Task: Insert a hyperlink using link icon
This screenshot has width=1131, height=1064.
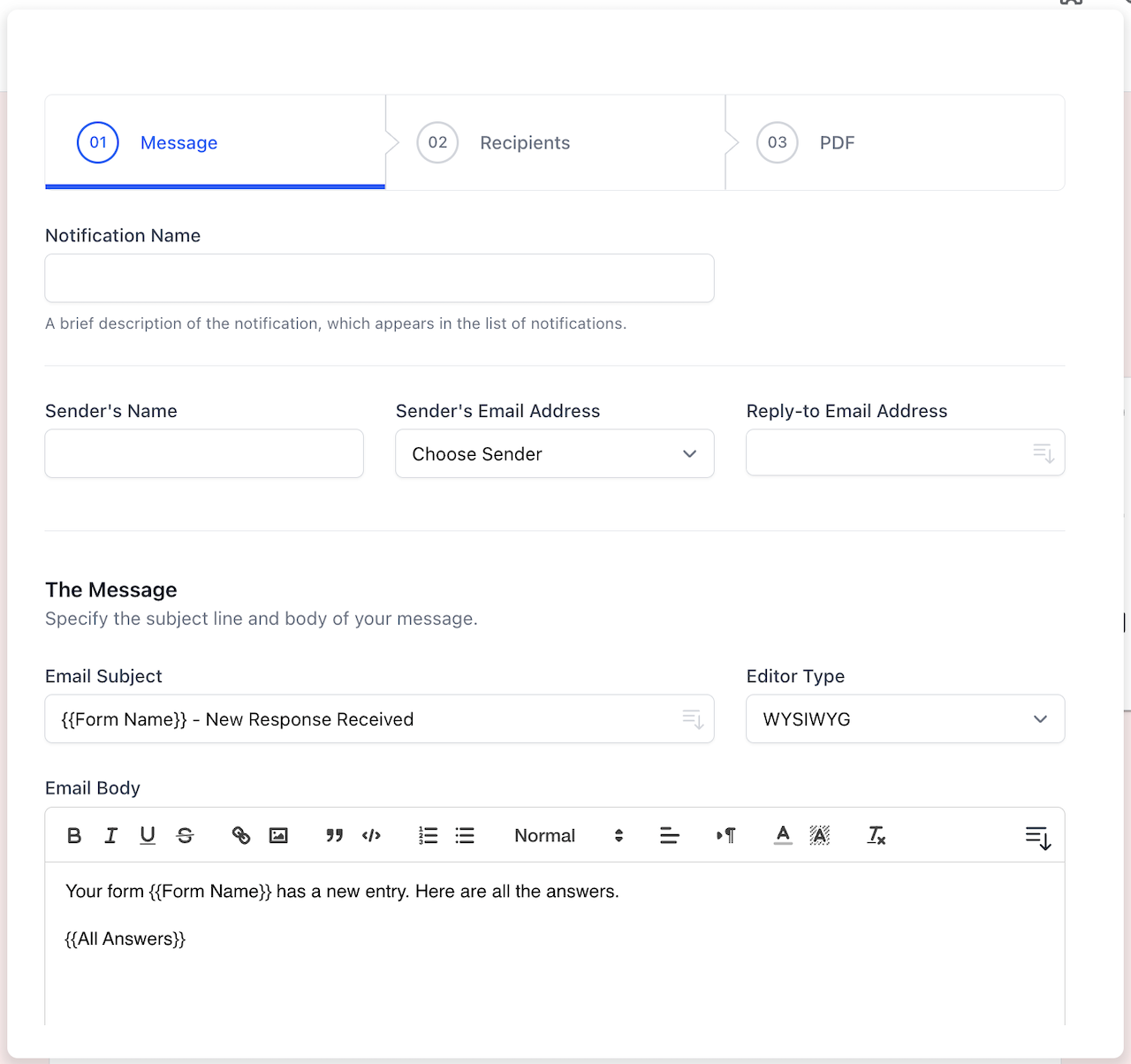Action: [x=241, y=835]
